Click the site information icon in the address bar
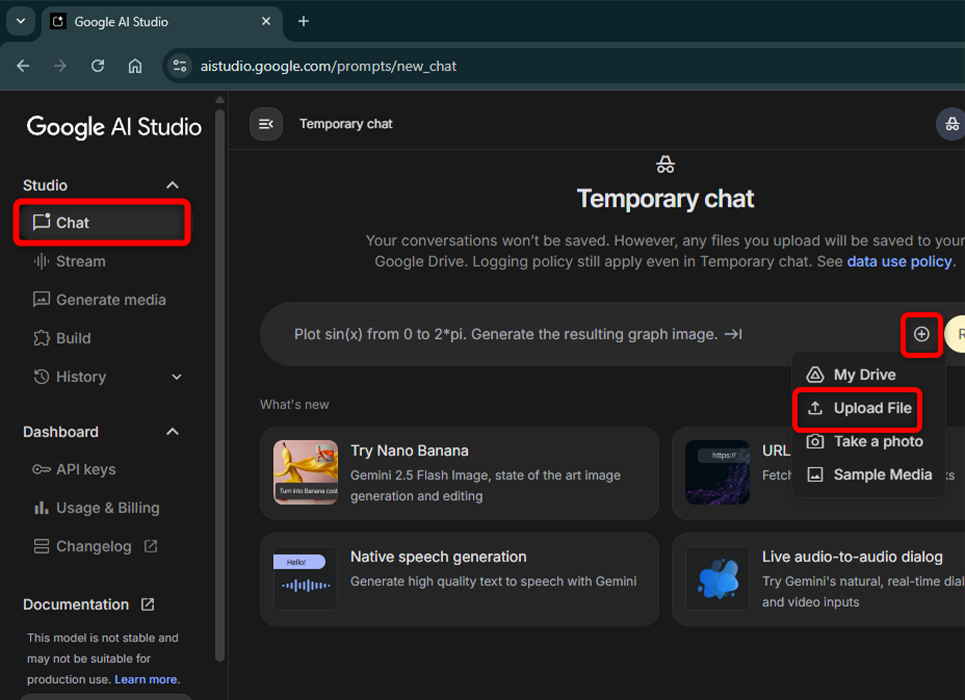This screenshot has height=700, width=965. tap(180, 66)
